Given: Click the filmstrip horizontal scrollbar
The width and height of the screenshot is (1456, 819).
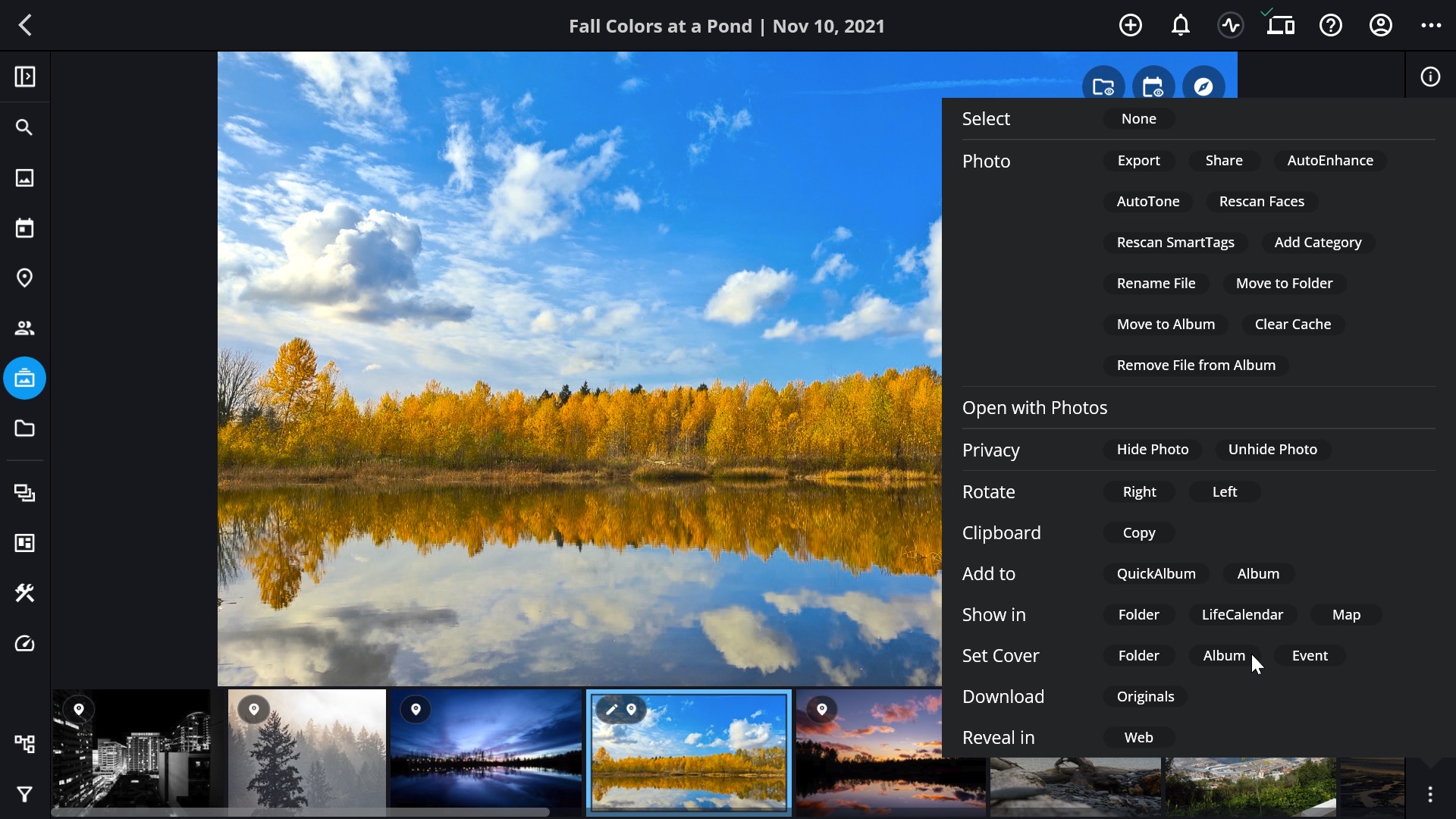Looking at the screenshot, I should click(x=300, y=812).
